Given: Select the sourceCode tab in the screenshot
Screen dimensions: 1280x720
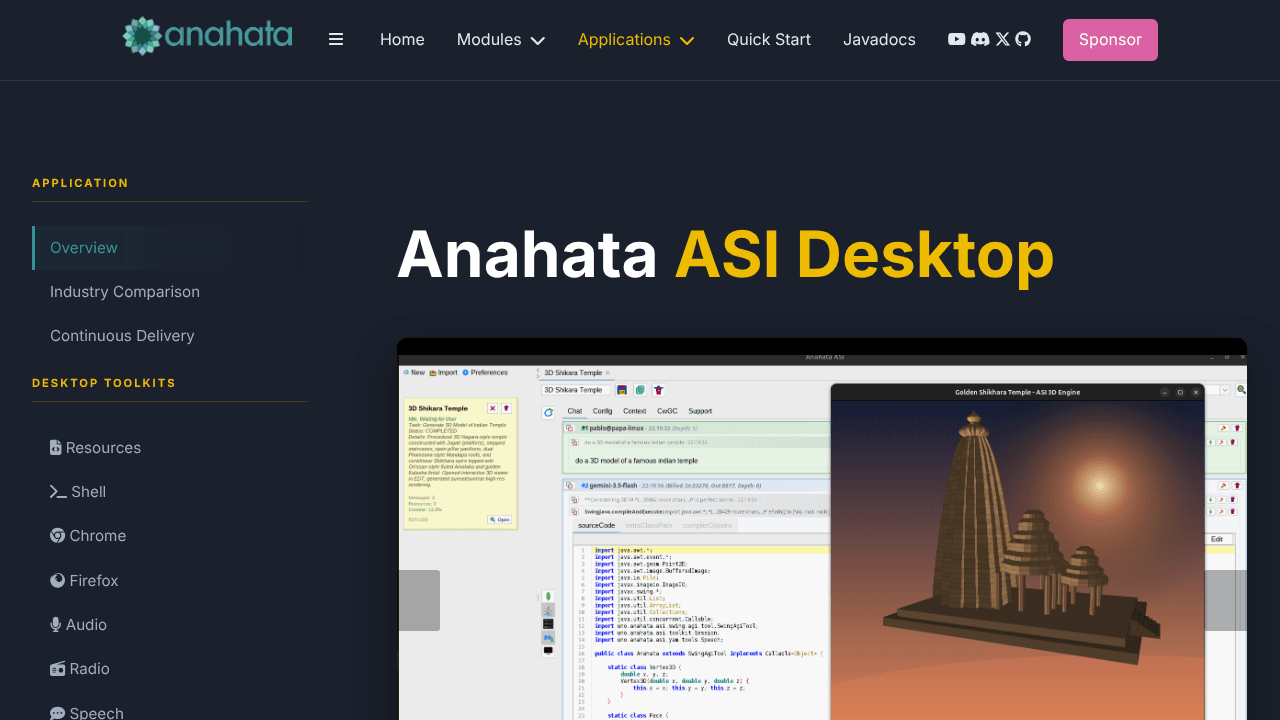Looking at the screenshot, I should [596, 525].
